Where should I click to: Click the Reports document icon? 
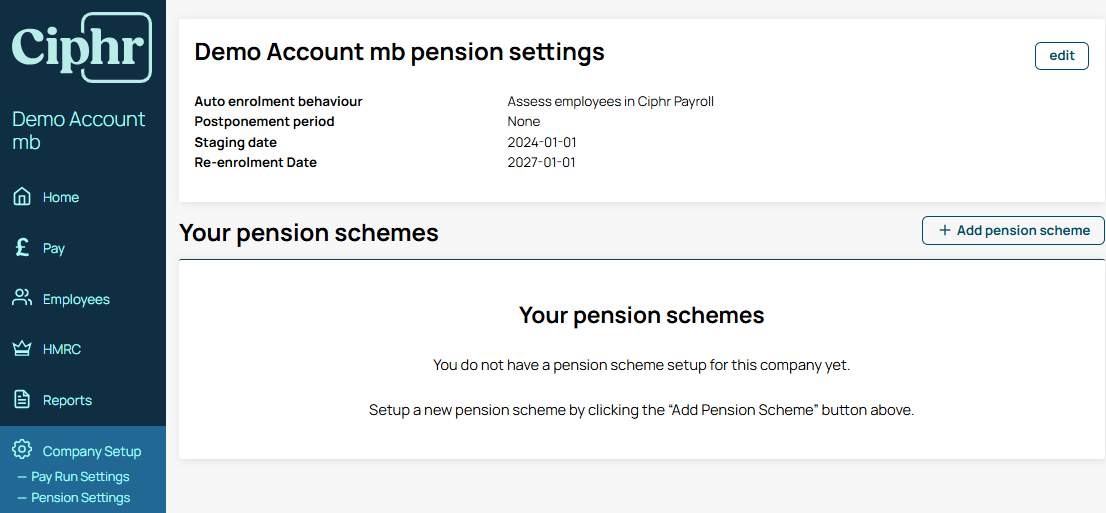tap(23, 399)
